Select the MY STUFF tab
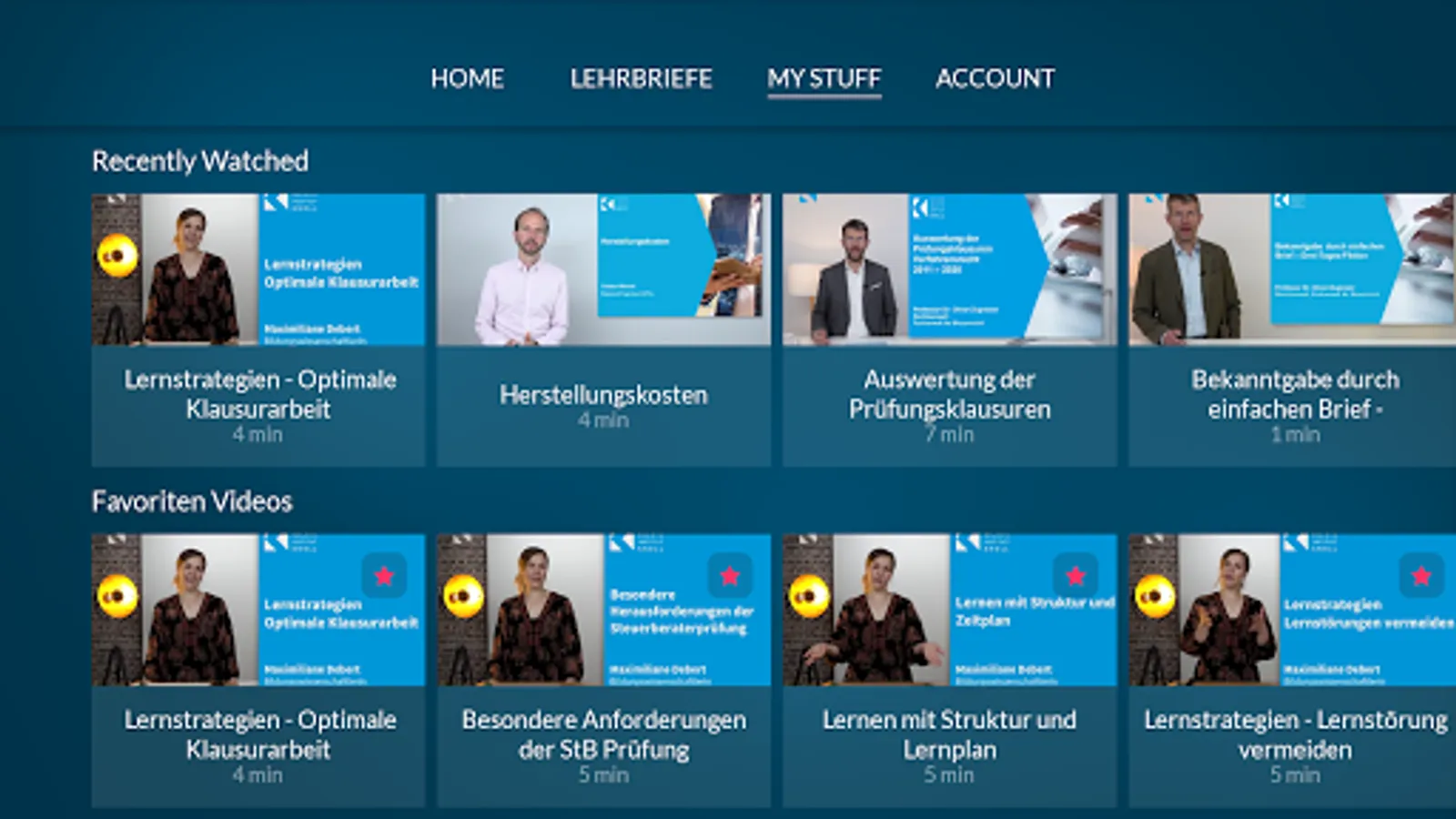 824,78
